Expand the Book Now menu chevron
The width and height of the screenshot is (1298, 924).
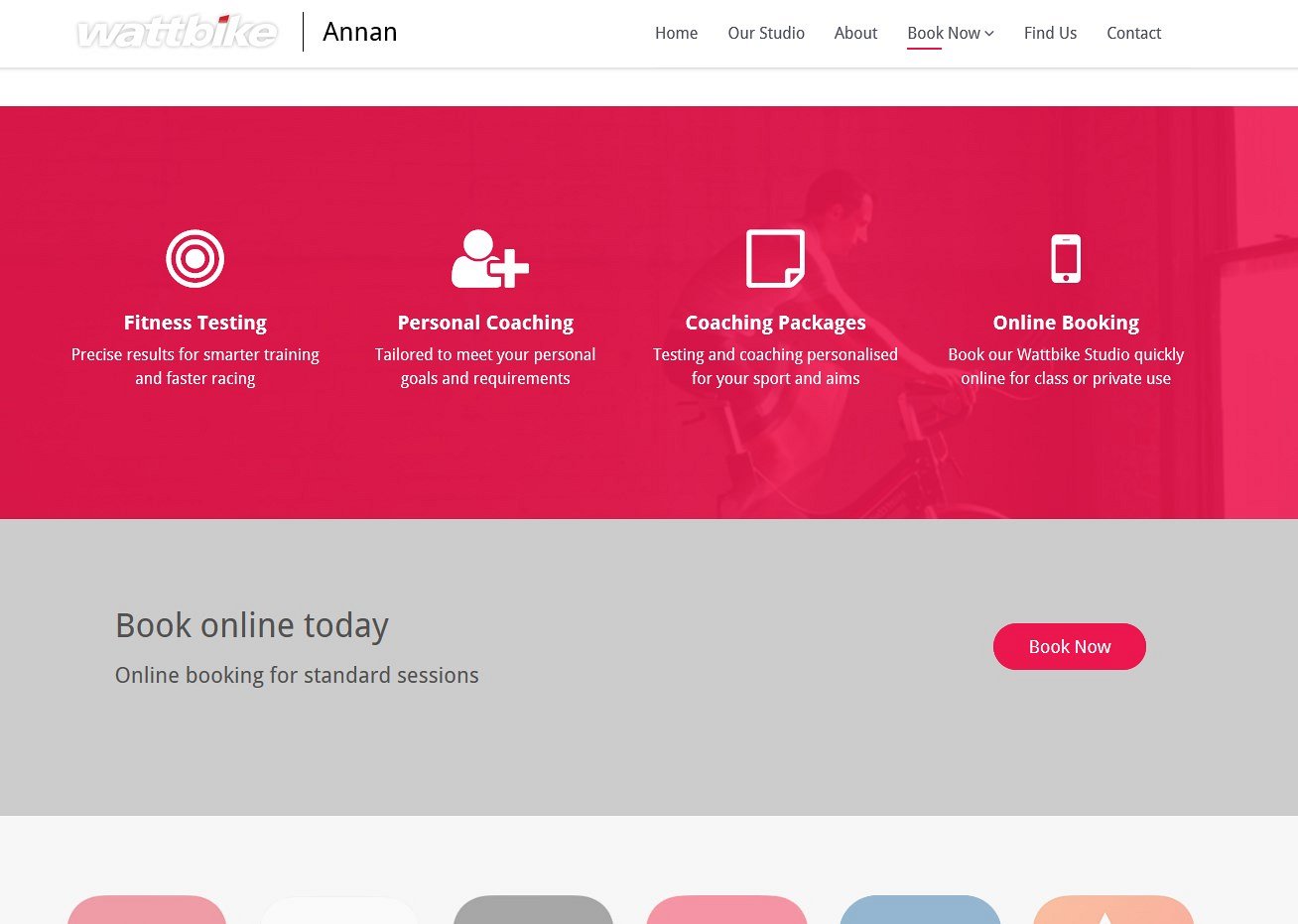coord(989,34)
